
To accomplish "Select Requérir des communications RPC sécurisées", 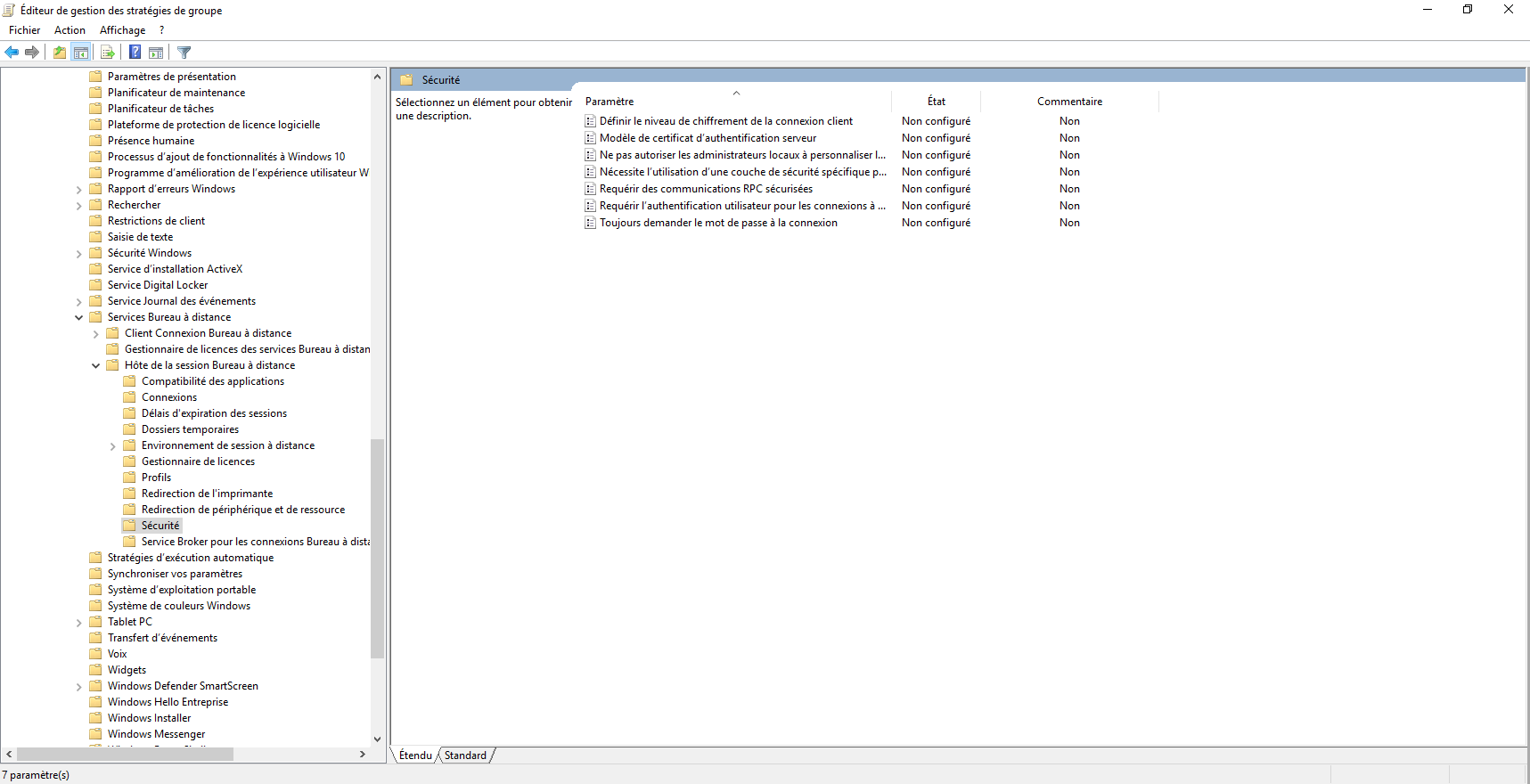I will coord(706,189).
